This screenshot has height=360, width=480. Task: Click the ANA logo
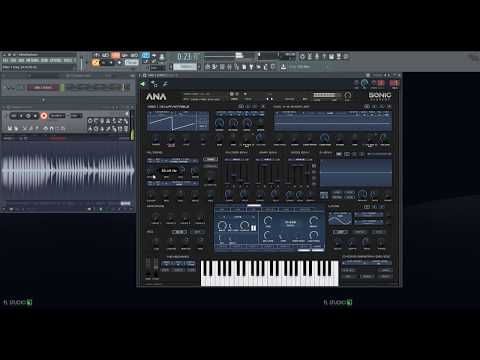point(156,97)
